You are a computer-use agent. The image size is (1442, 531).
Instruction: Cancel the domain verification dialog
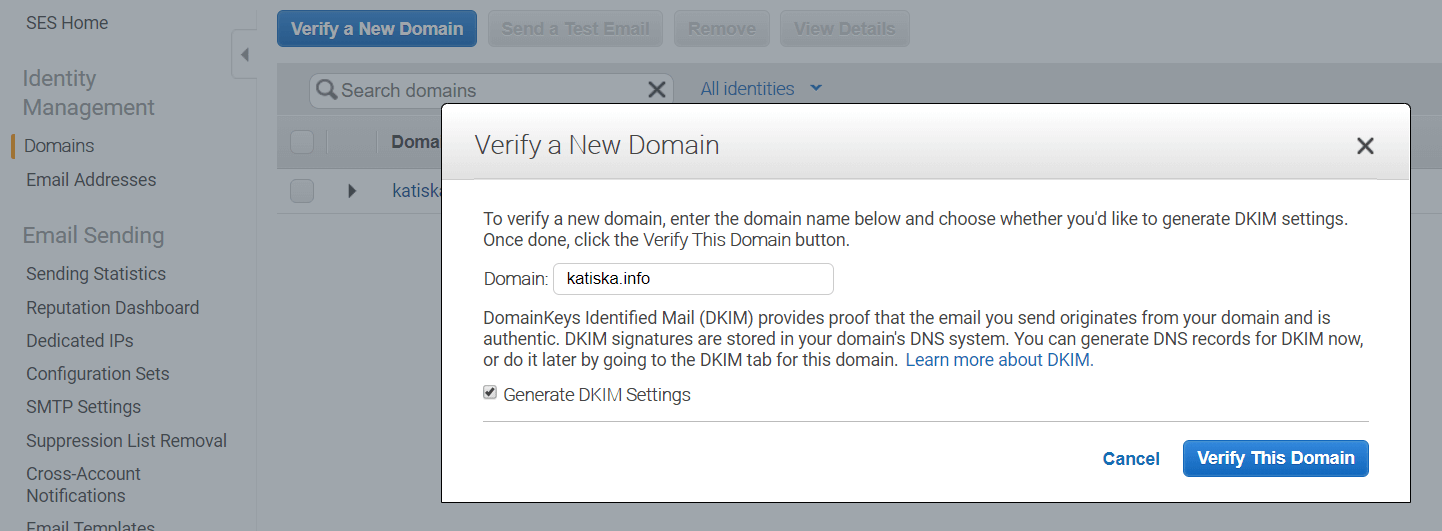[1131, 459]
